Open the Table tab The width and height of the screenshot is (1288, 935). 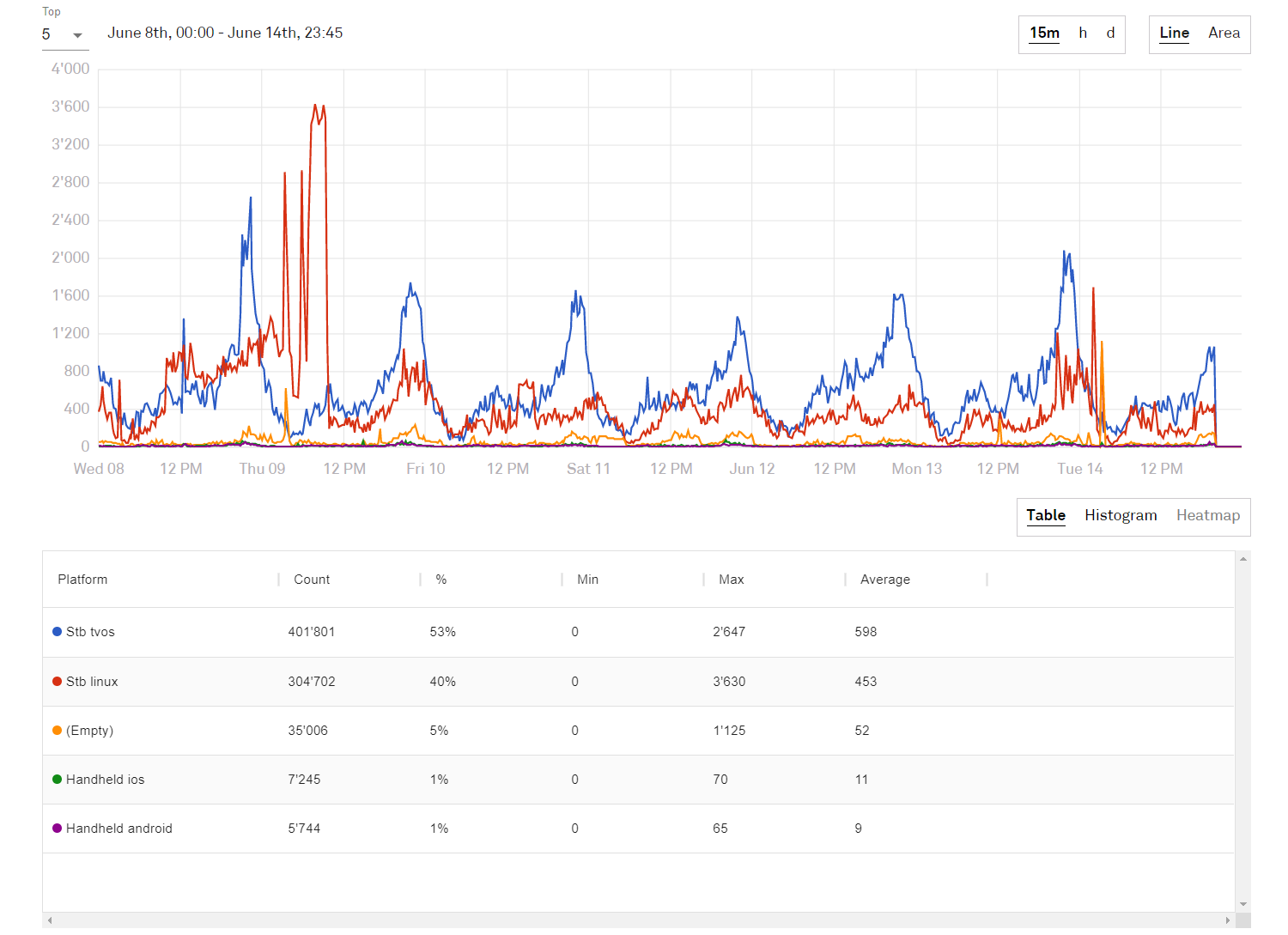1045,515
